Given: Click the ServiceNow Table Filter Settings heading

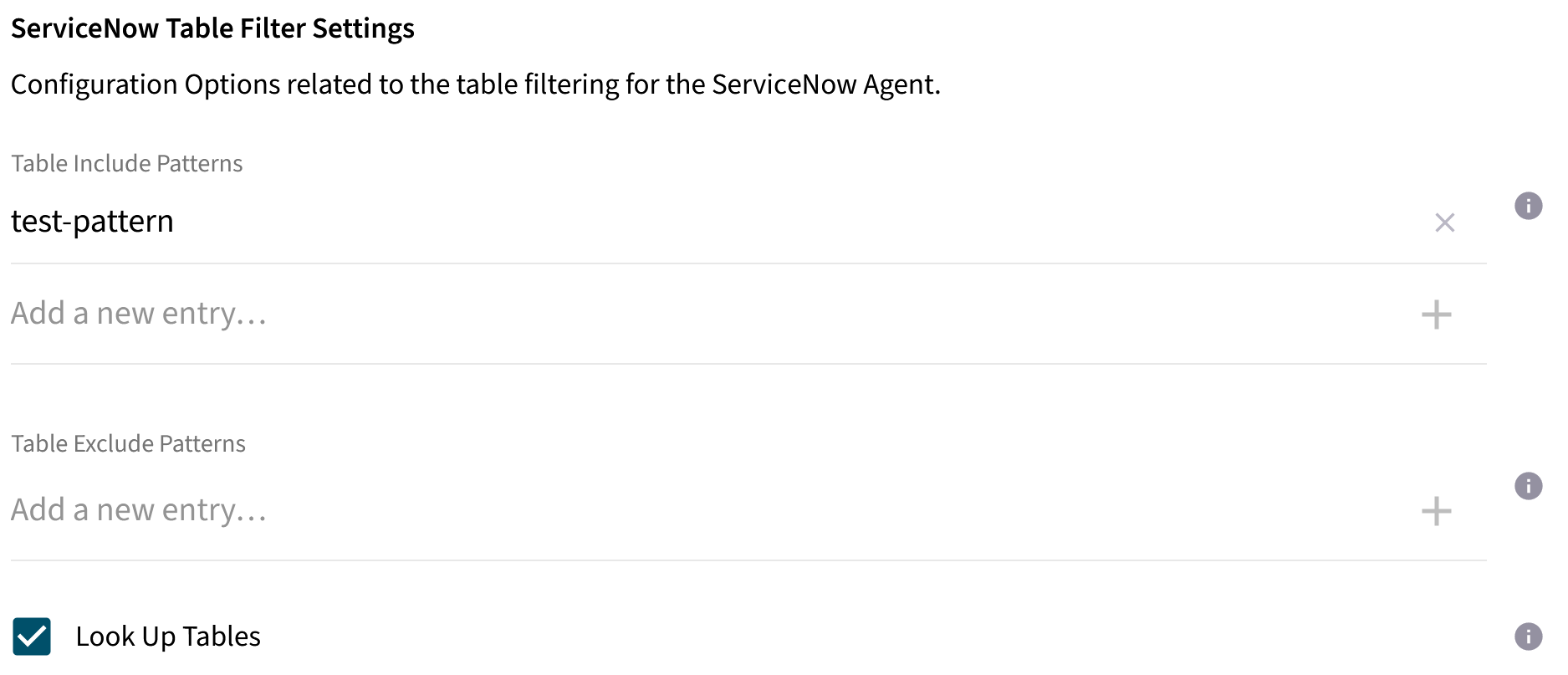Looking at the screenshot, I should (x=212, y=28).
